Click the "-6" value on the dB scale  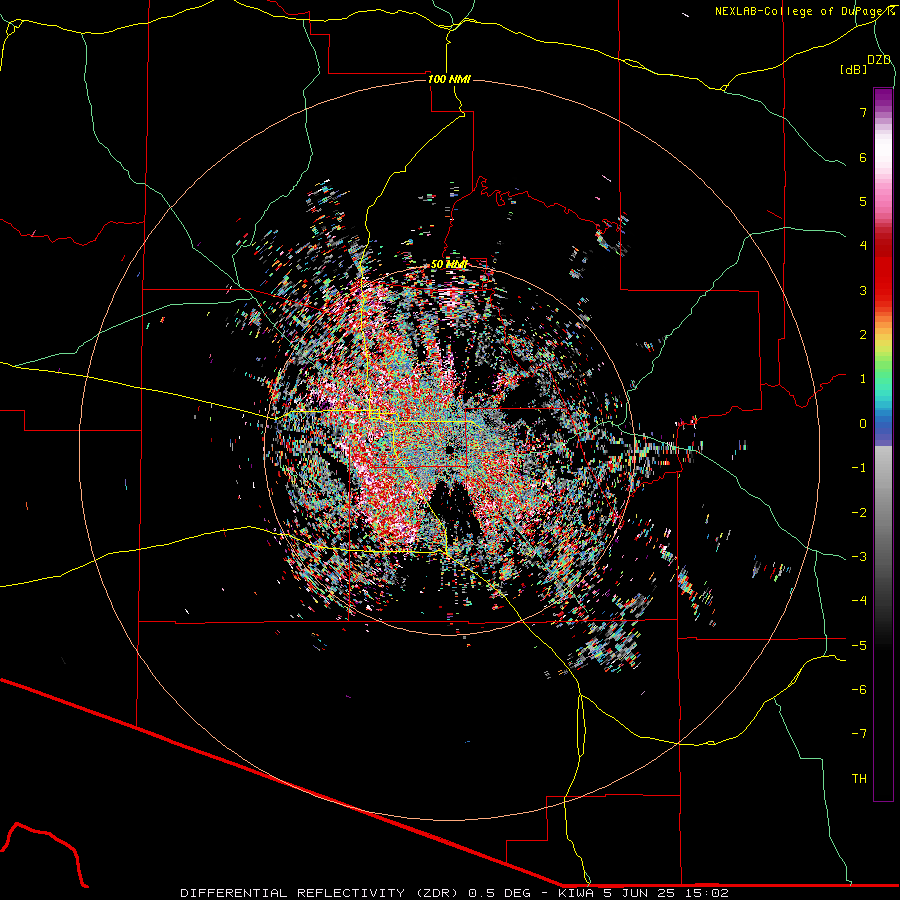859,690
